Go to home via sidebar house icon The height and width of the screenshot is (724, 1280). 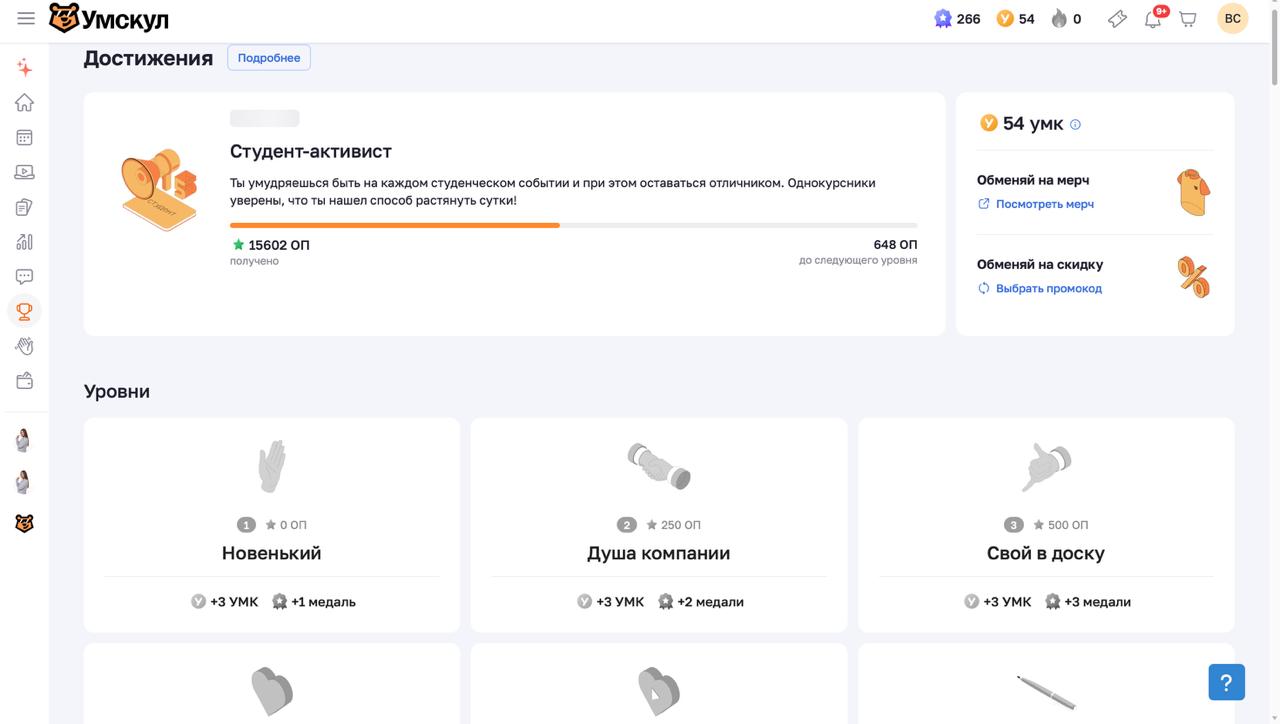24,103
